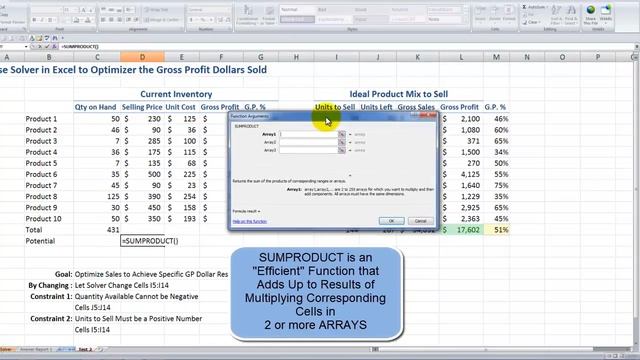Click the Enter checkmark in formula bar
Viewport: 640px width, 360px height.
pyautogui.click(x=47, y=47)
